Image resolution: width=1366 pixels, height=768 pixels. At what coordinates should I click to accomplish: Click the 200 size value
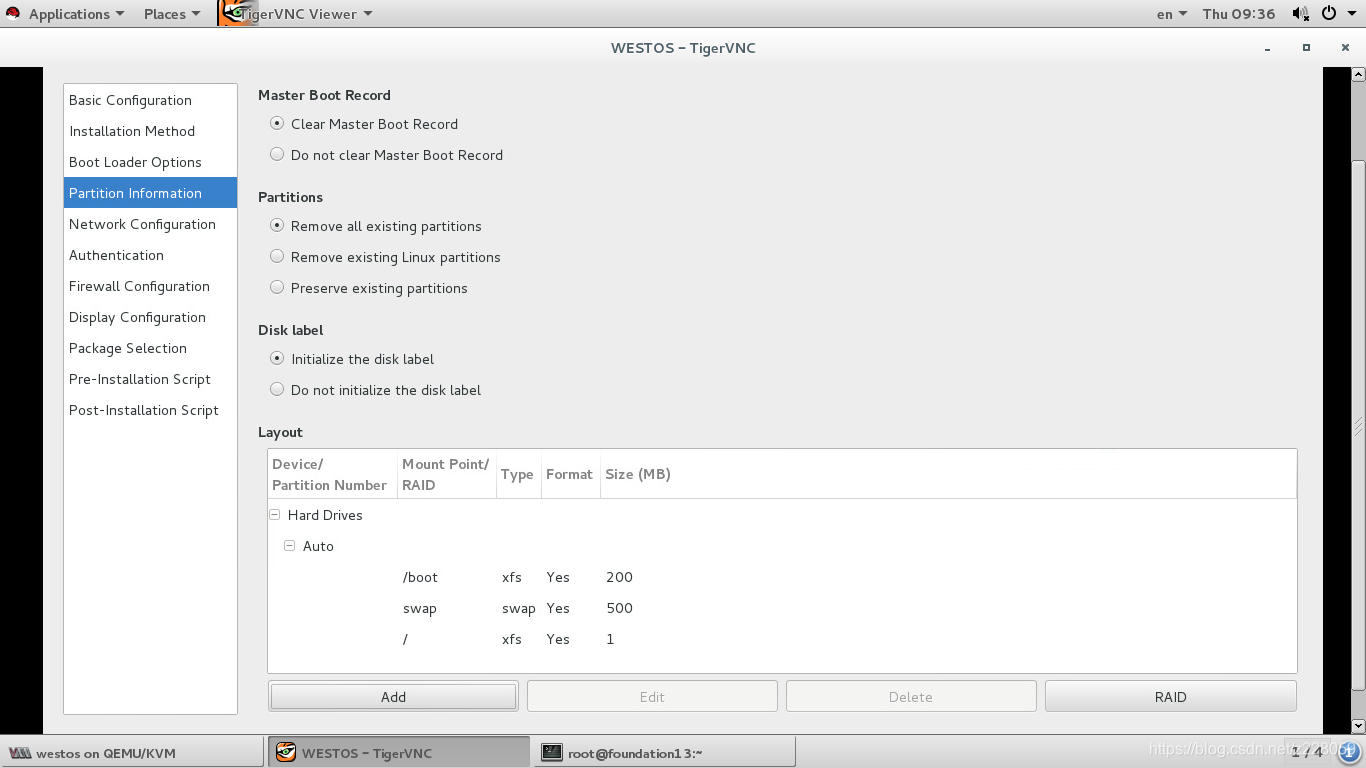[619, 577]
